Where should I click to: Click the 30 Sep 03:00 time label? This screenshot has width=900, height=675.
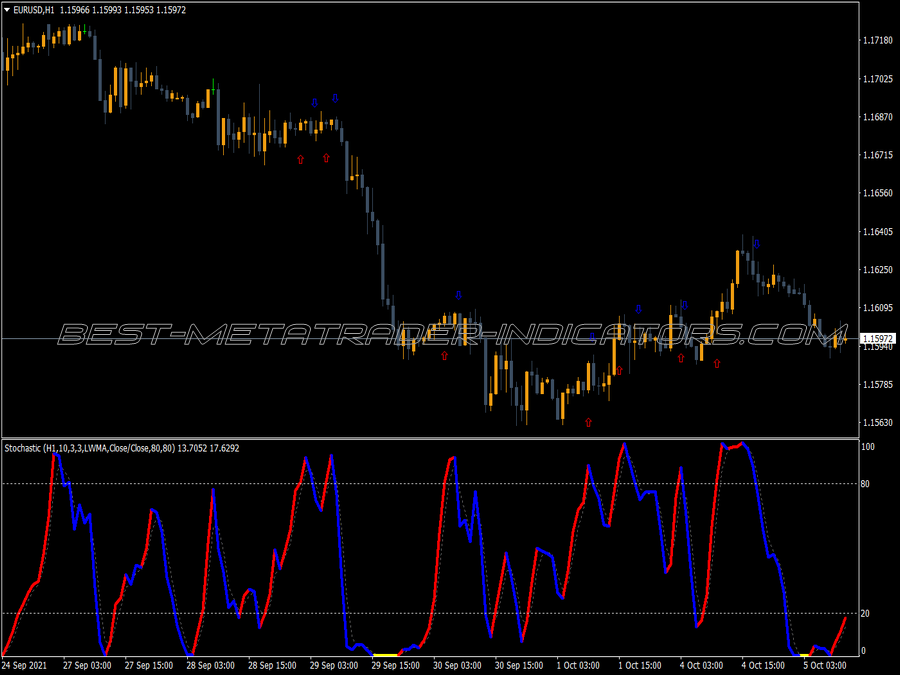click(x=457, y=665)
